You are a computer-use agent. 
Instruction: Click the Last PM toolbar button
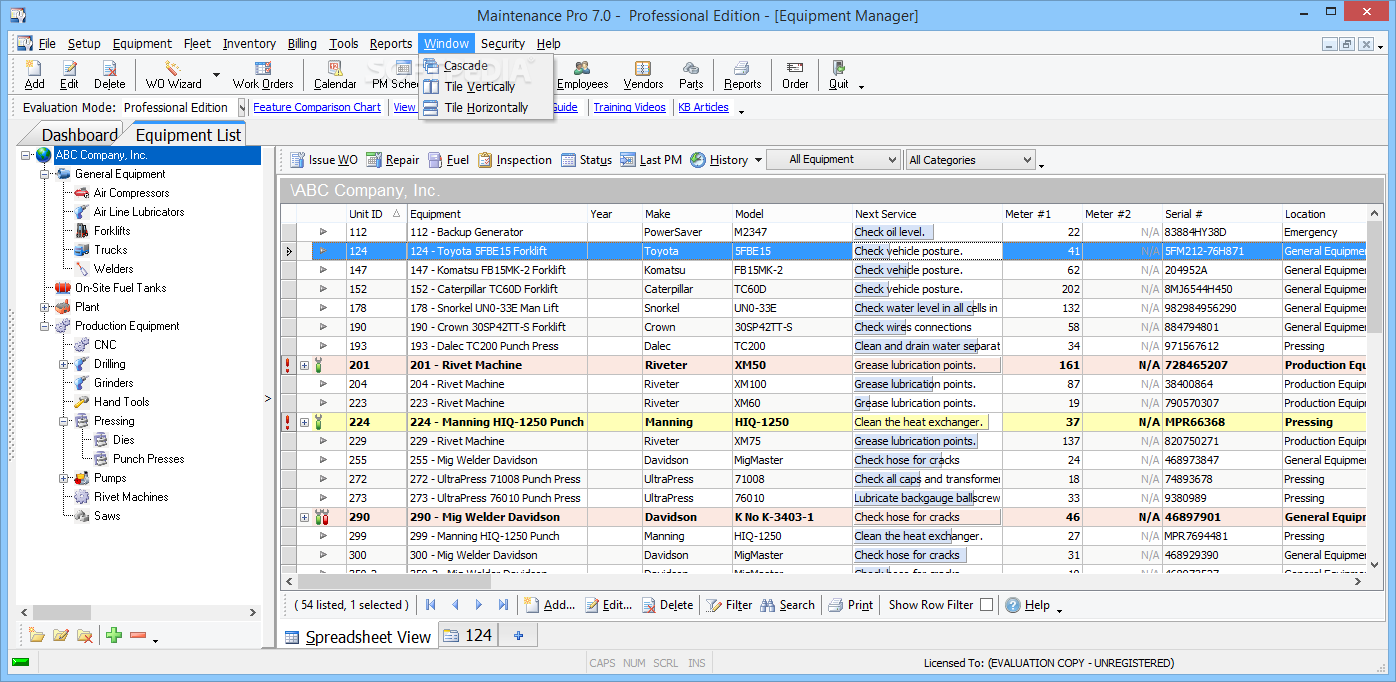click(651, 160)
